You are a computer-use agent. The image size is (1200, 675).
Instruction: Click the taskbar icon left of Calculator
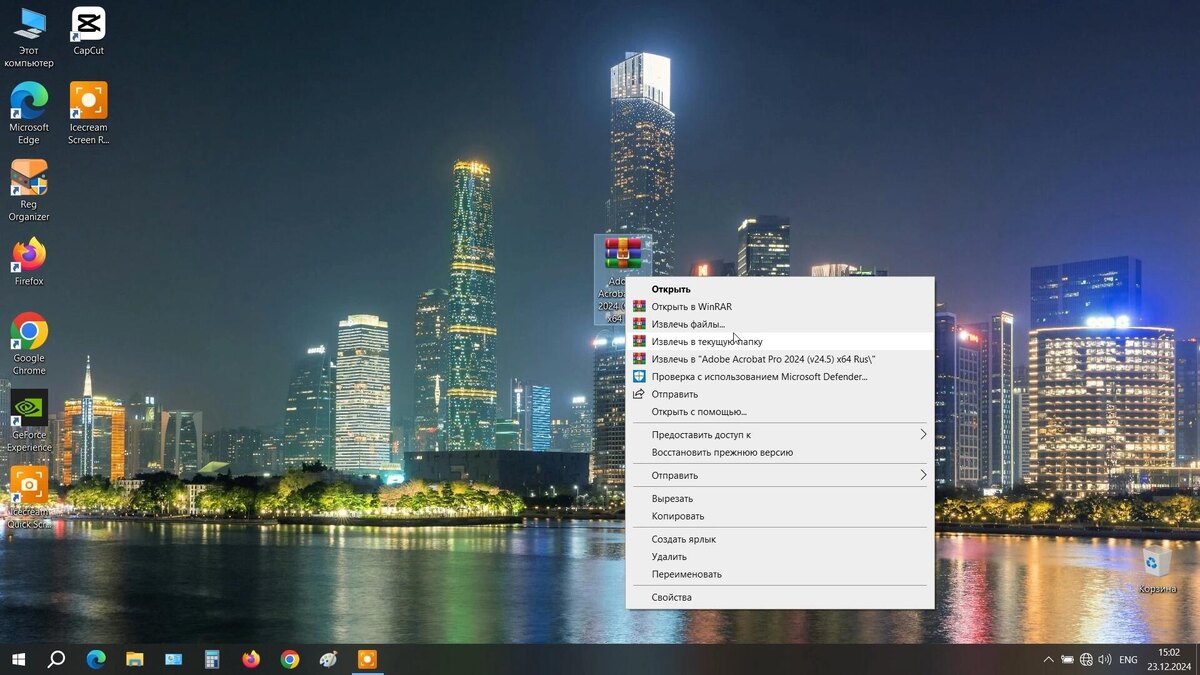173,659
